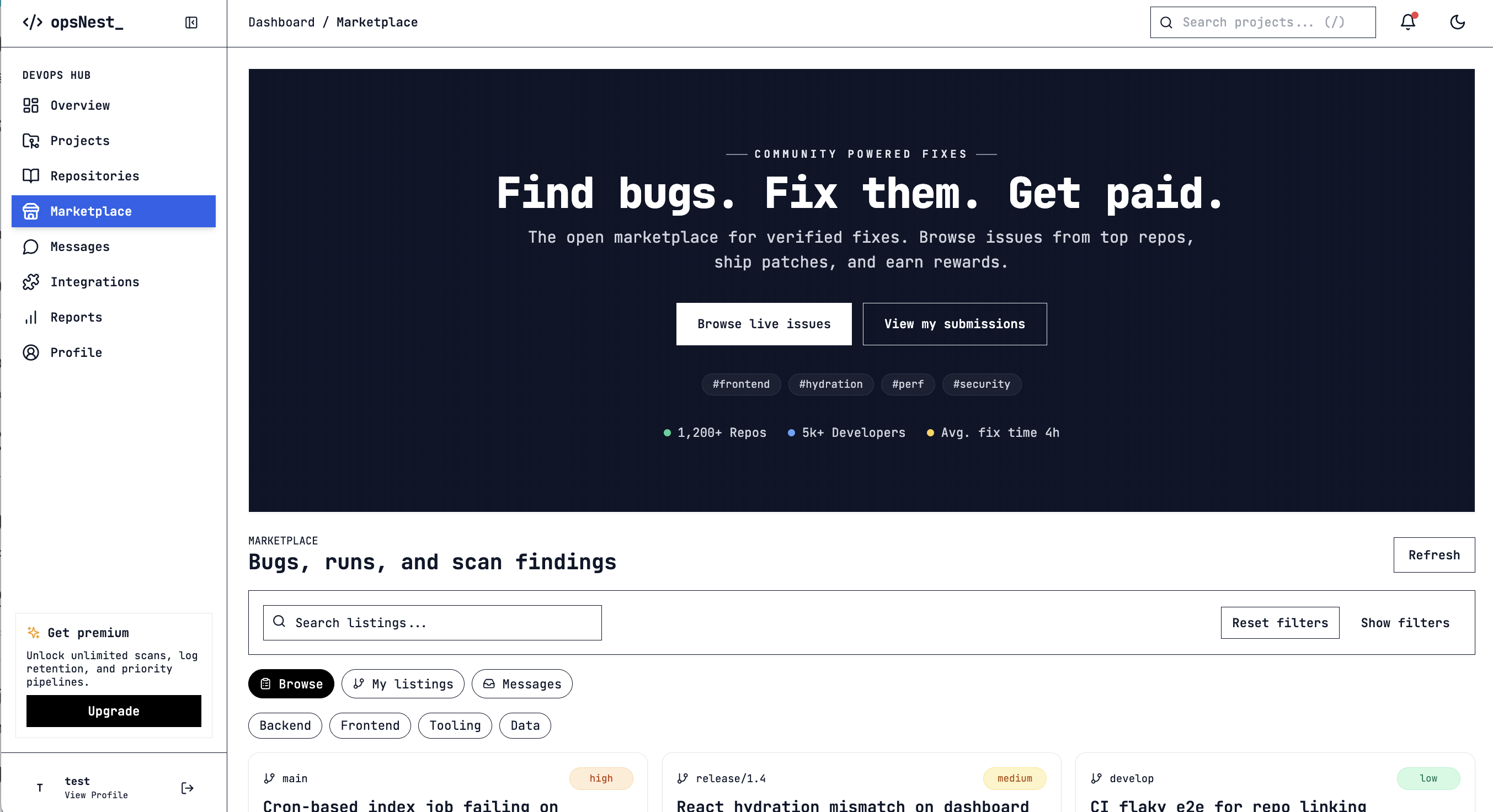Open Reports in sidebar
This screenshot has height=812, width=1493.
coord(76,317)
